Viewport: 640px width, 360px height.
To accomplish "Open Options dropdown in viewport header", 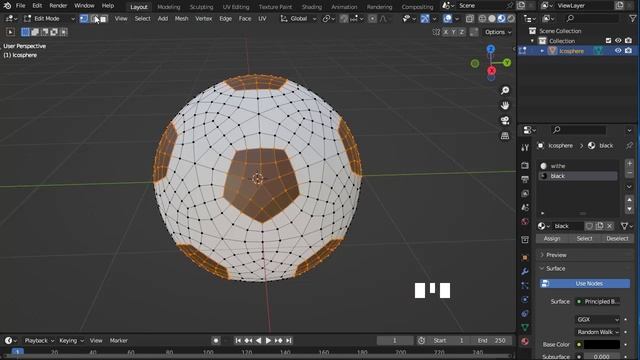I will 497,32.
